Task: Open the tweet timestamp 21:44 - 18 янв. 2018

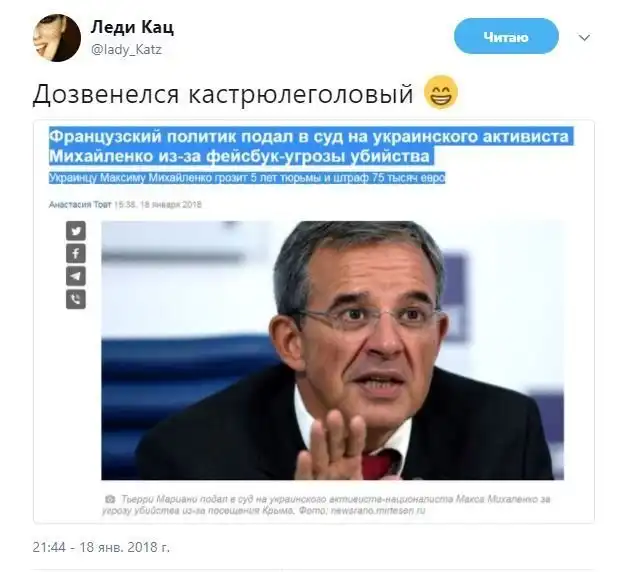Action: coord(101,547)
